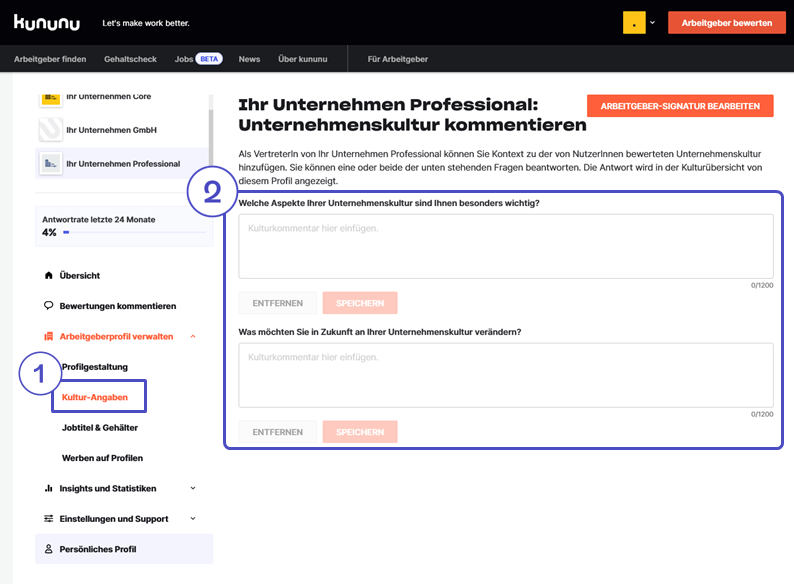Click the yellow user avatar icon

[x=634, y=23]
